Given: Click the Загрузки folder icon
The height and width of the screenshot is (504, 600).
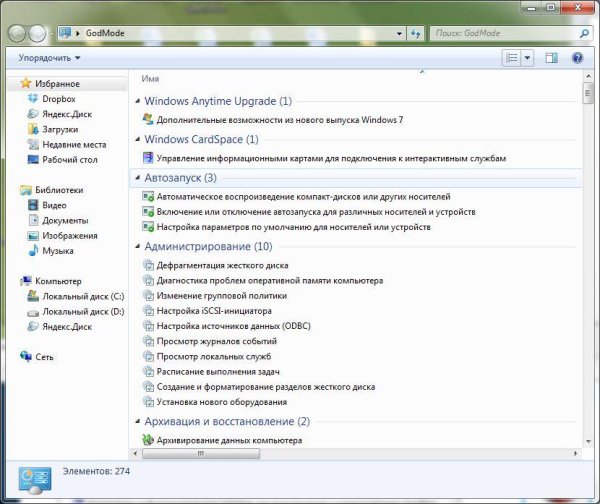Looking at the screenshot, I should click(x=33, y=129).
